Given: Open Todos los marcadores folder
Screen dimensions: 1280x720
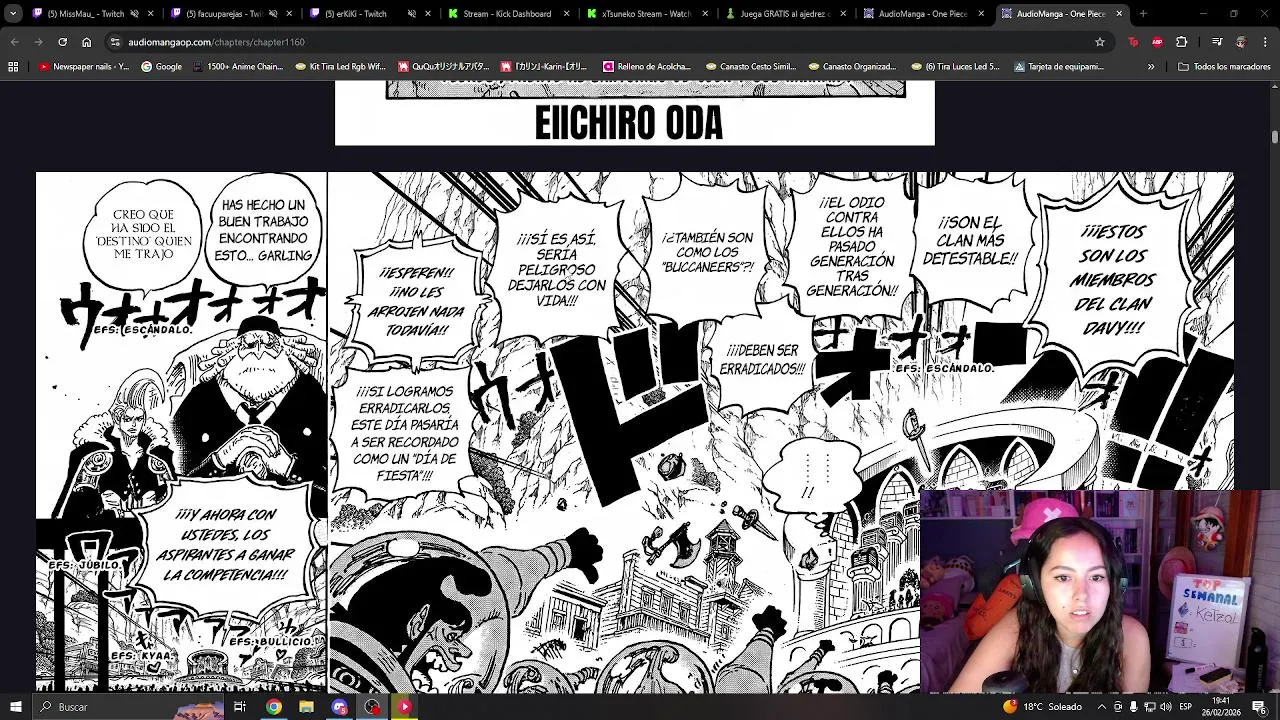Looking at the screenshot, I should point(1224,67).
